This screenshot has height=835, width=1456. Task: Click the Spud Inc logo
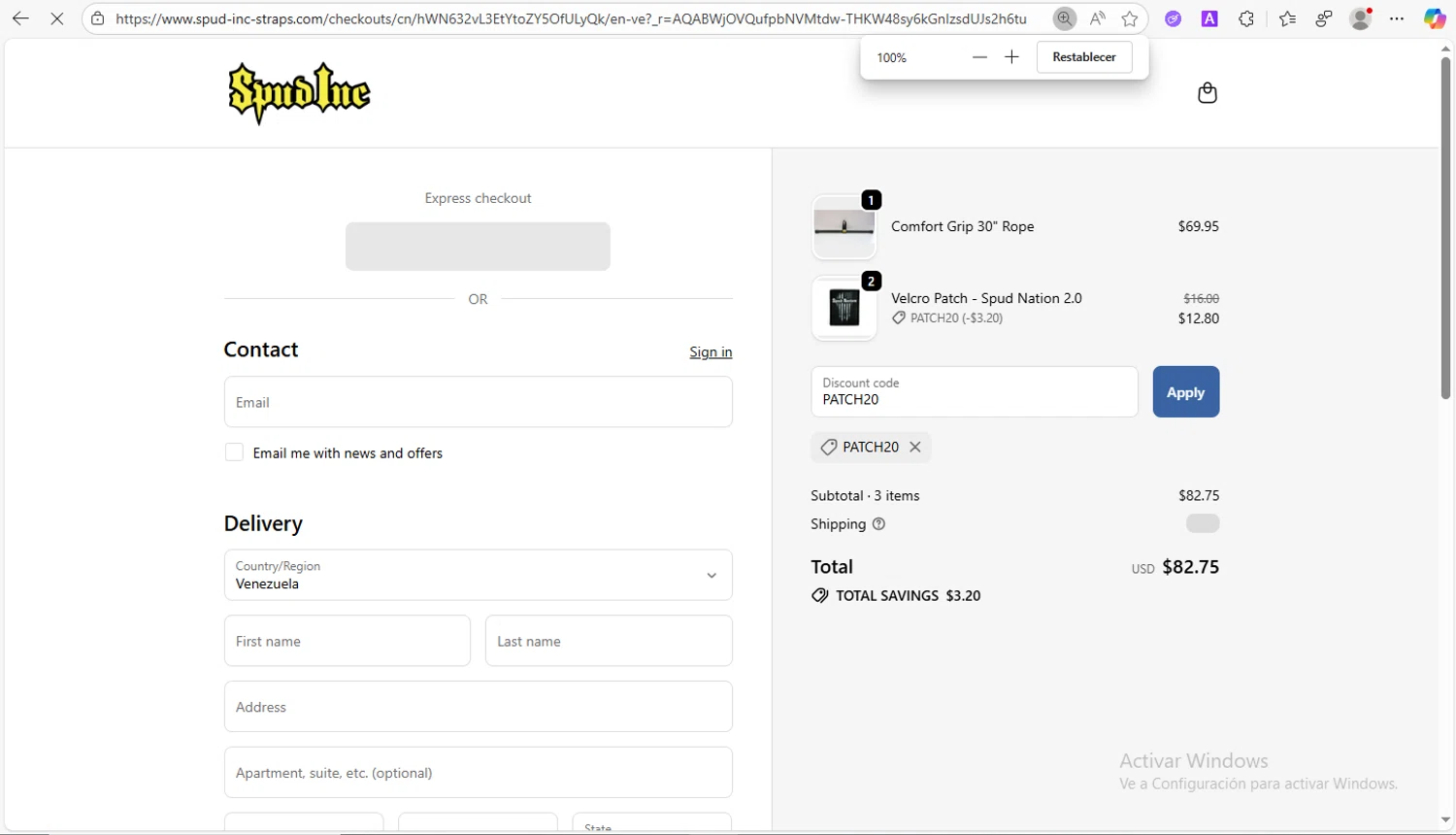point(299,93)
